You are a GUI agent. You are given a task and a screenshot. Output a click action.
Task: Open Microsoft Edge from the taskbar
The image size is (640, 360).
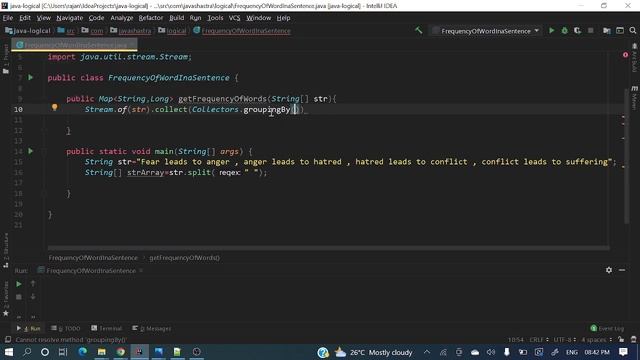pos(82,352)
